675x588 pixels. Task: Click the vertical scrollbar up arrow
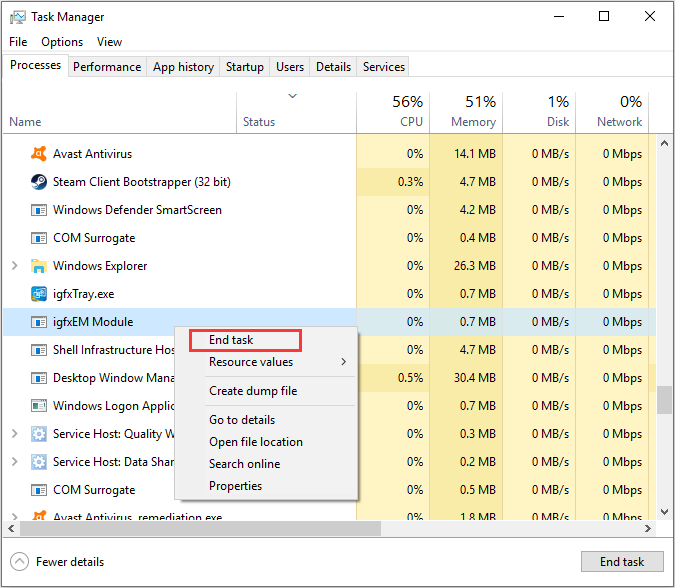[x=664, y=143]
